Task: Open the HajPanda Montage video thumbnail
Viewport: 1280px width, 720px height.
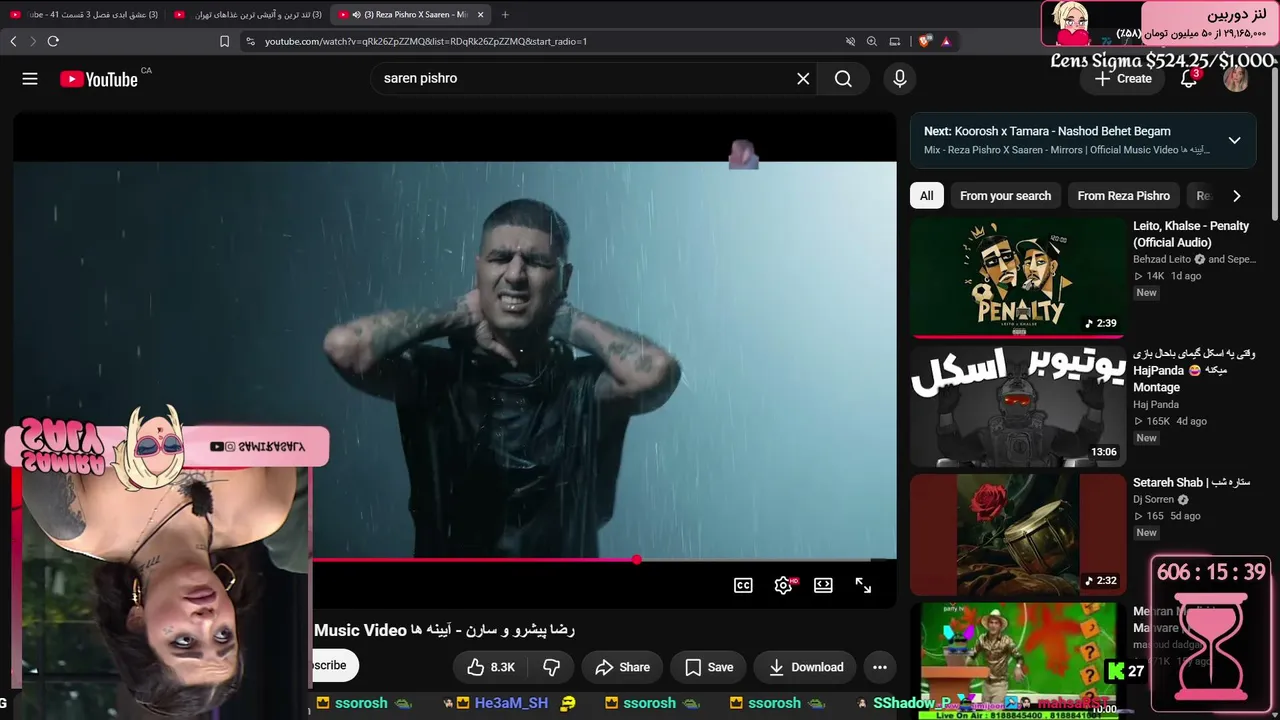Action: click(x=1017, y=406)
